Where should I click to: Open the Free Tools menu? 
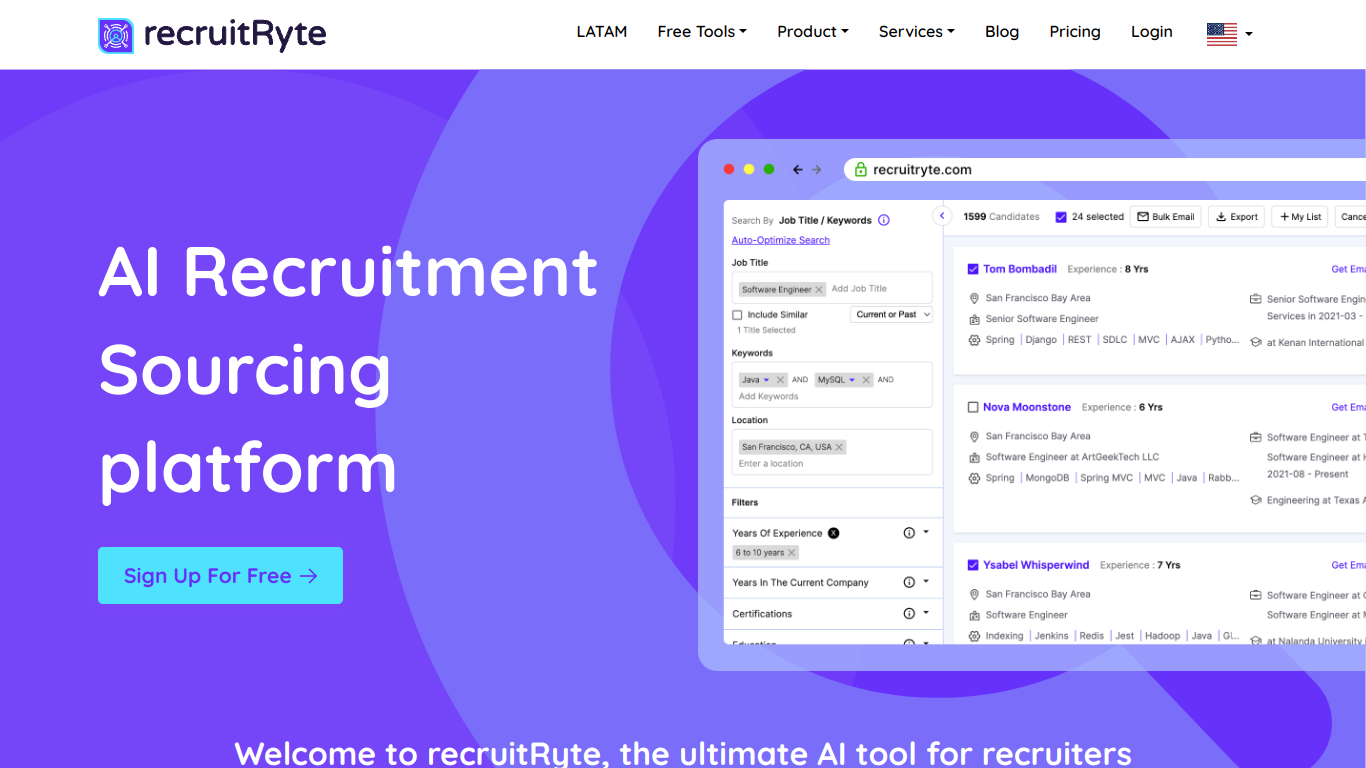(x=702, y=32)
